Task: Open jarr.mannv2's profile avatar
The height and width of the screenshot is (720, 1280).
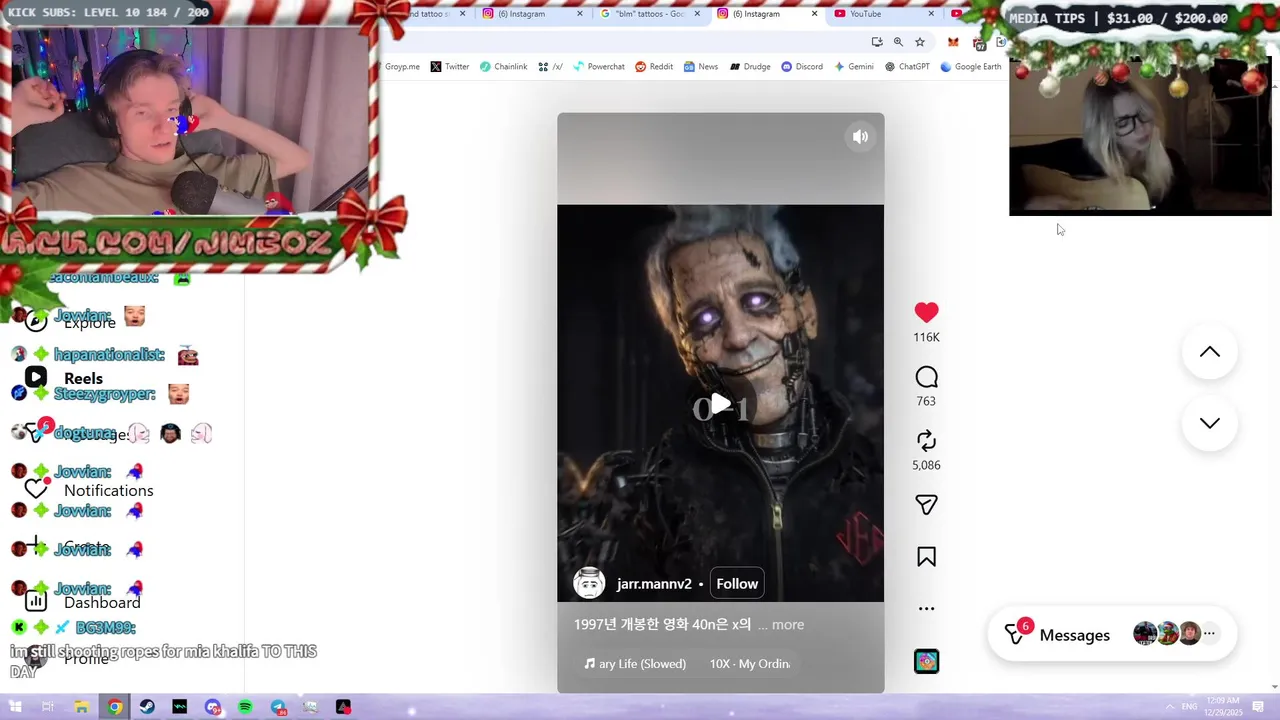Action: [x=589, y=583]
